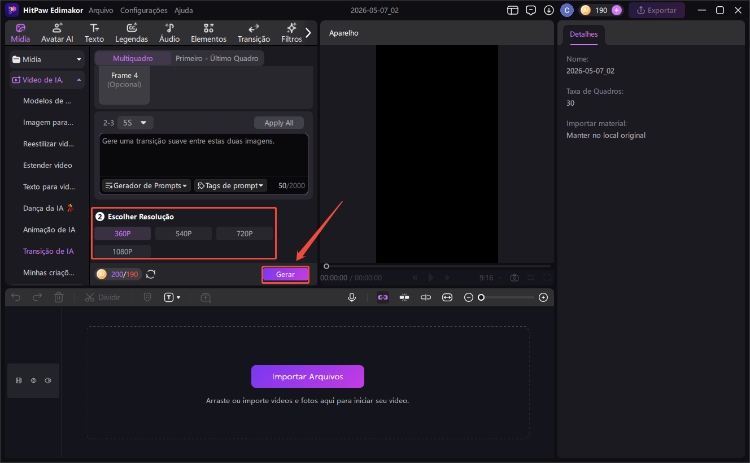Click the Undo arrow in timeline toolbar

click(16, 298)
